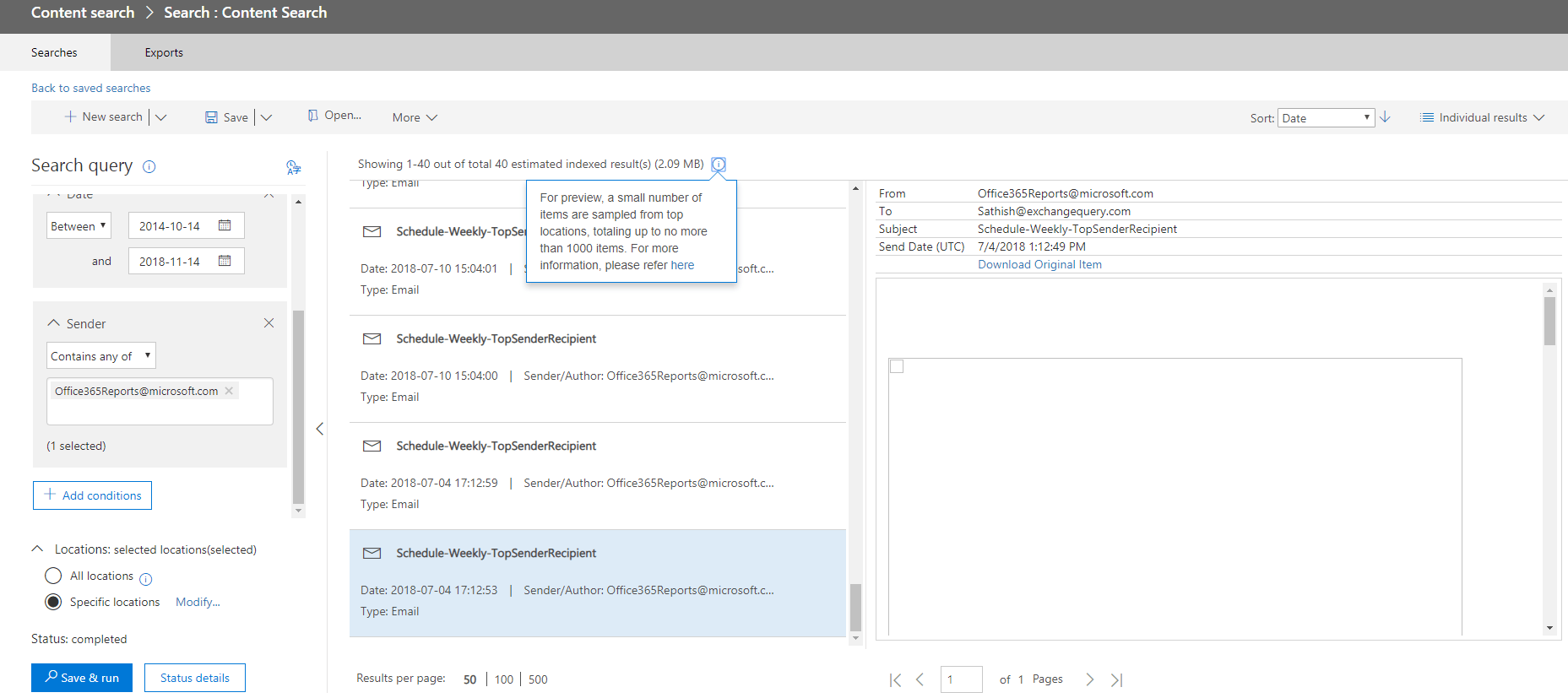Go to next results page
Screen dimensions: 1568x698
point(1090,679)
